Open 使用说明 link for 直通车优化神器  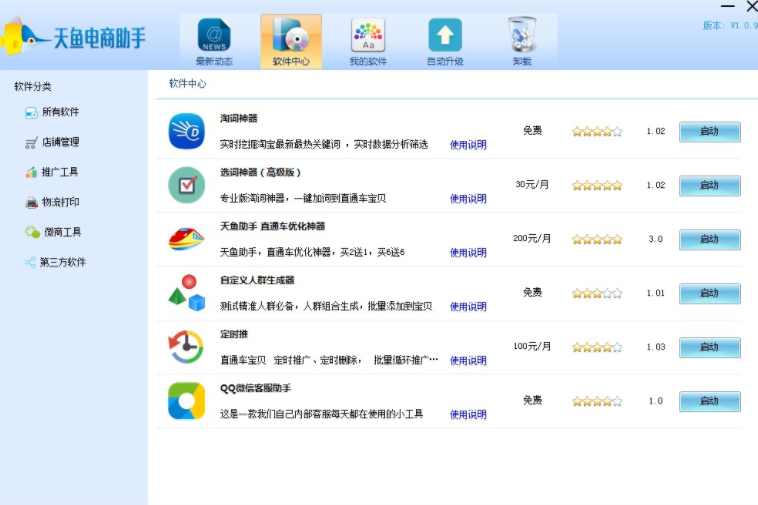(x=468, y=252)
